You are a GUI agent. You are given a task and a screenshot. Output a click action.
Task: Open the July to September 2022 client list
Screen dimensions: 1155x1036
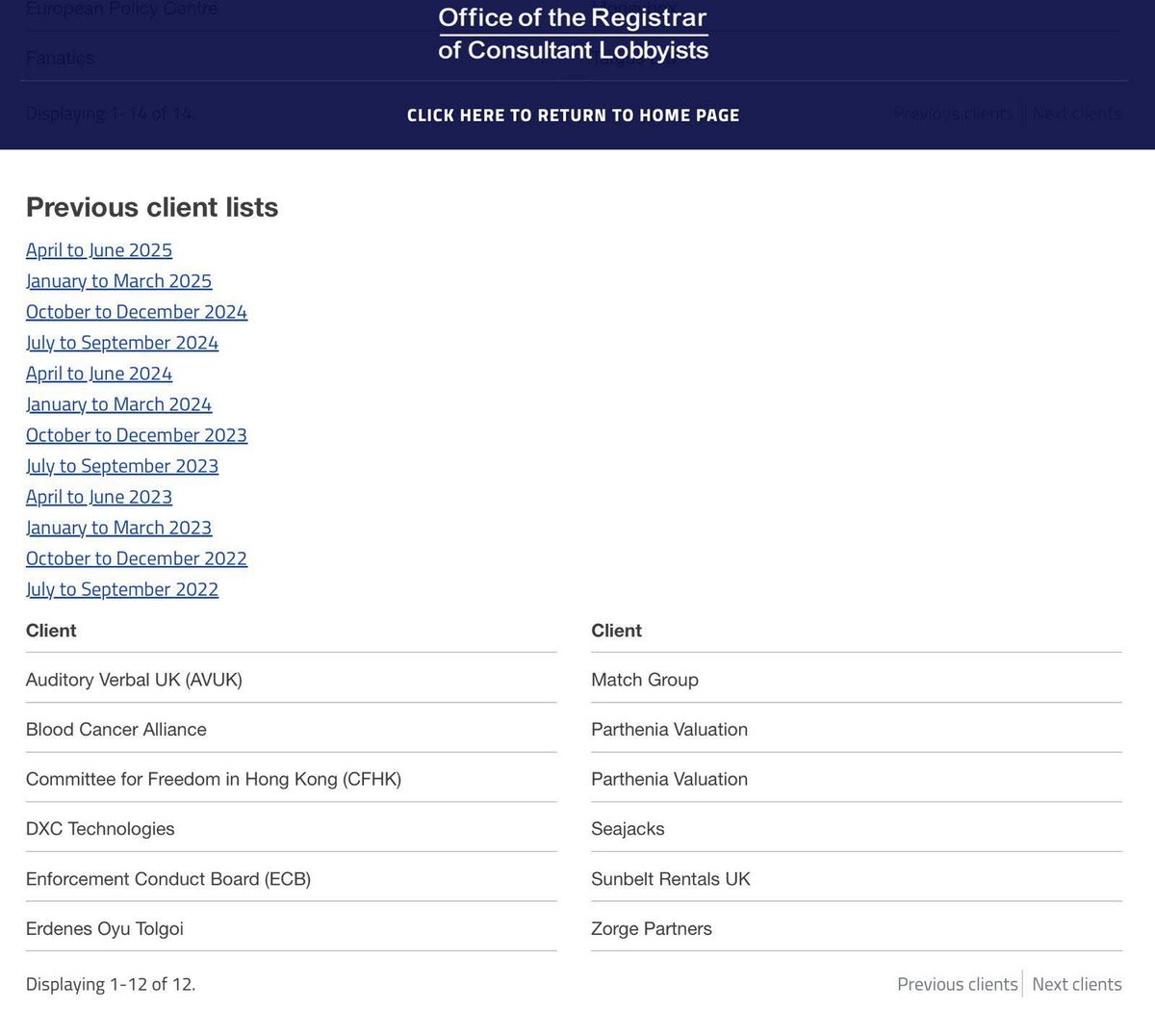click(122, 589)
